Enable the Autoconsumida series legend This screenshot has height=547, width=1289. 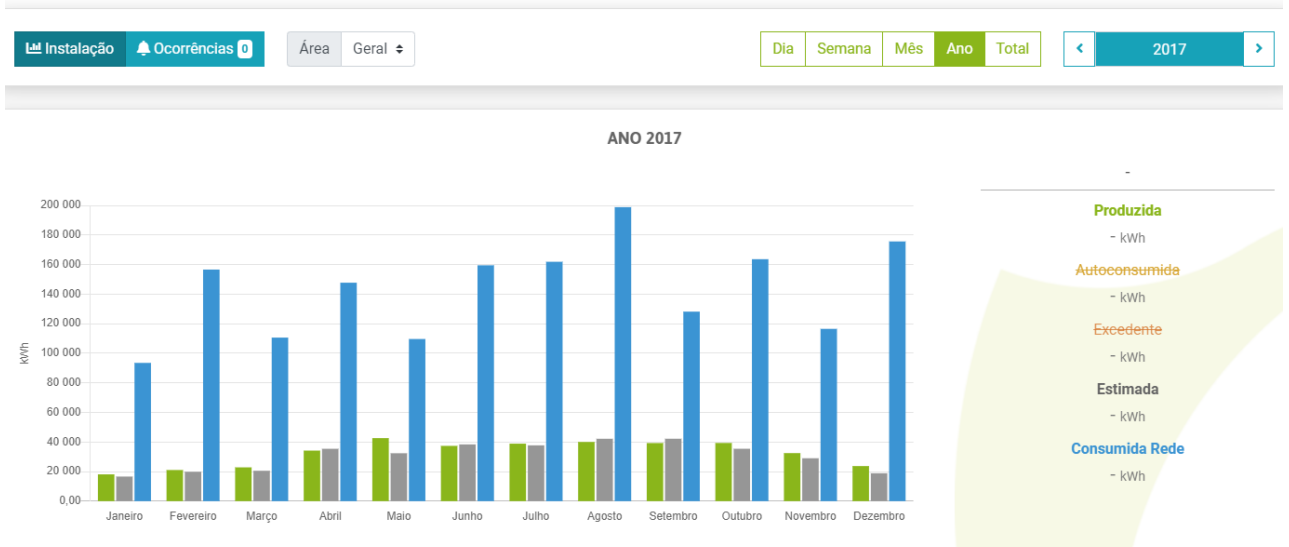point(1127,270)
